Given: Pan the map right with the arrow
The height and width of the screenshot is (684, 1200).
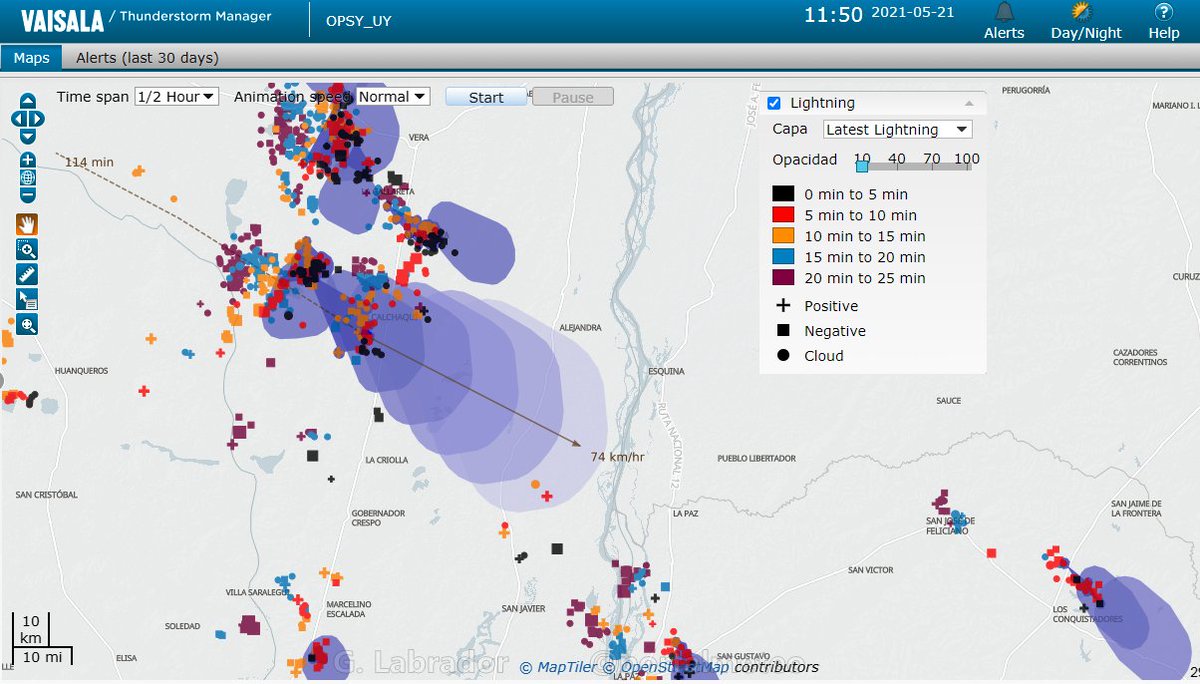Looking at the screenshot, I should click(38, 118).
